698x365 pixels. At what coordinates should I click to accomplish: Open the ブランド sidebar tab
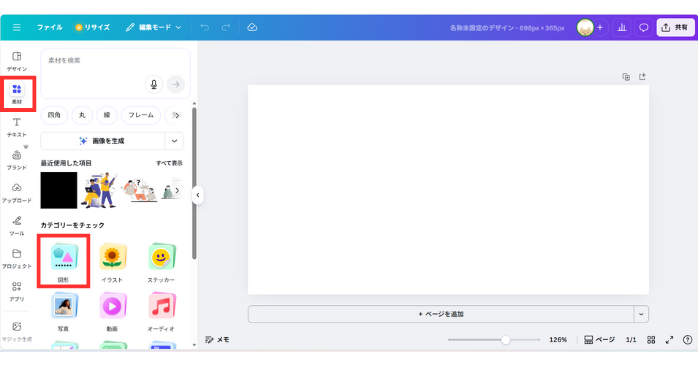point(16,160)
